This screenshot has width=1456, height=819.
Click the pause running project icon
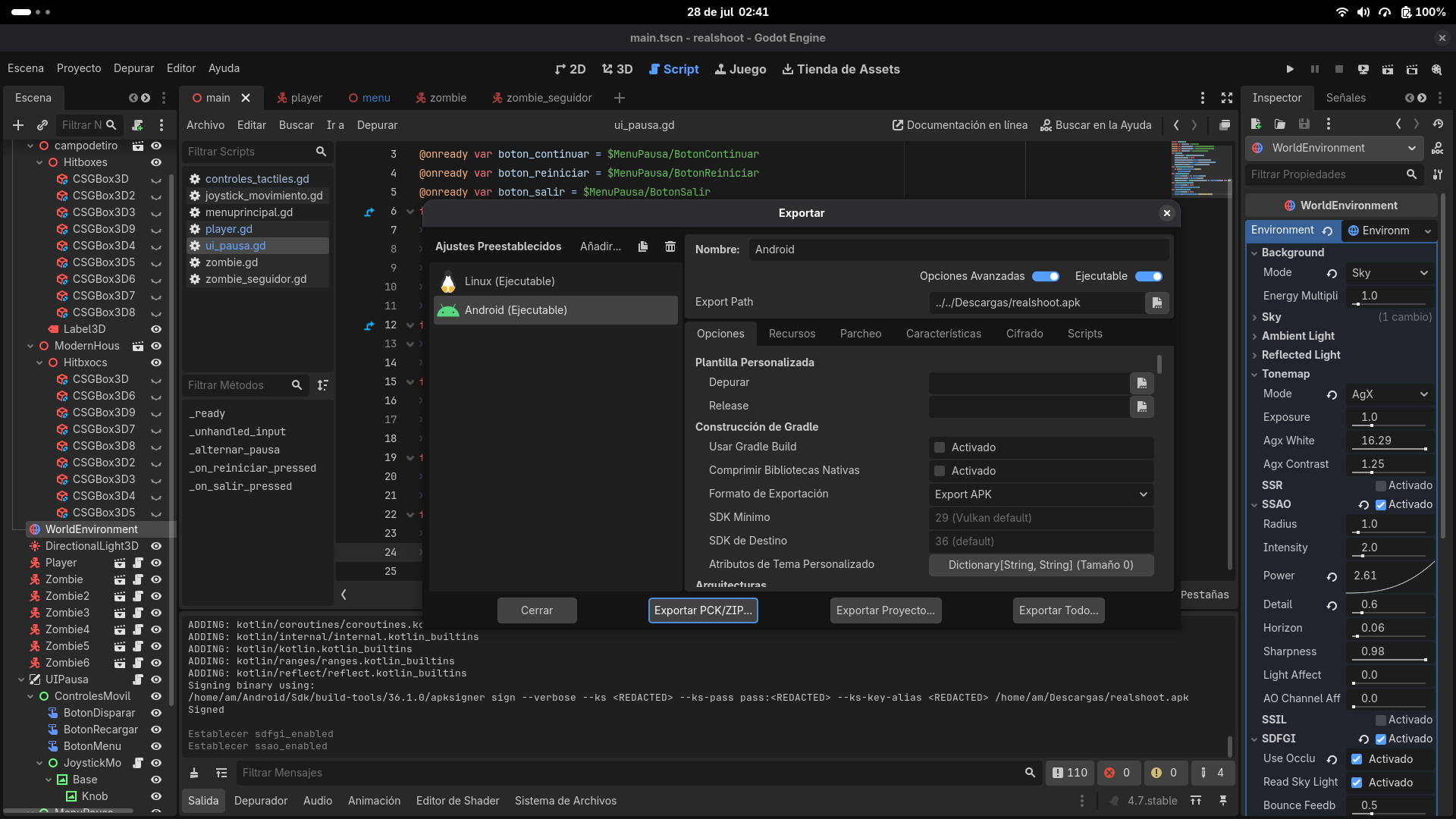1315,69
